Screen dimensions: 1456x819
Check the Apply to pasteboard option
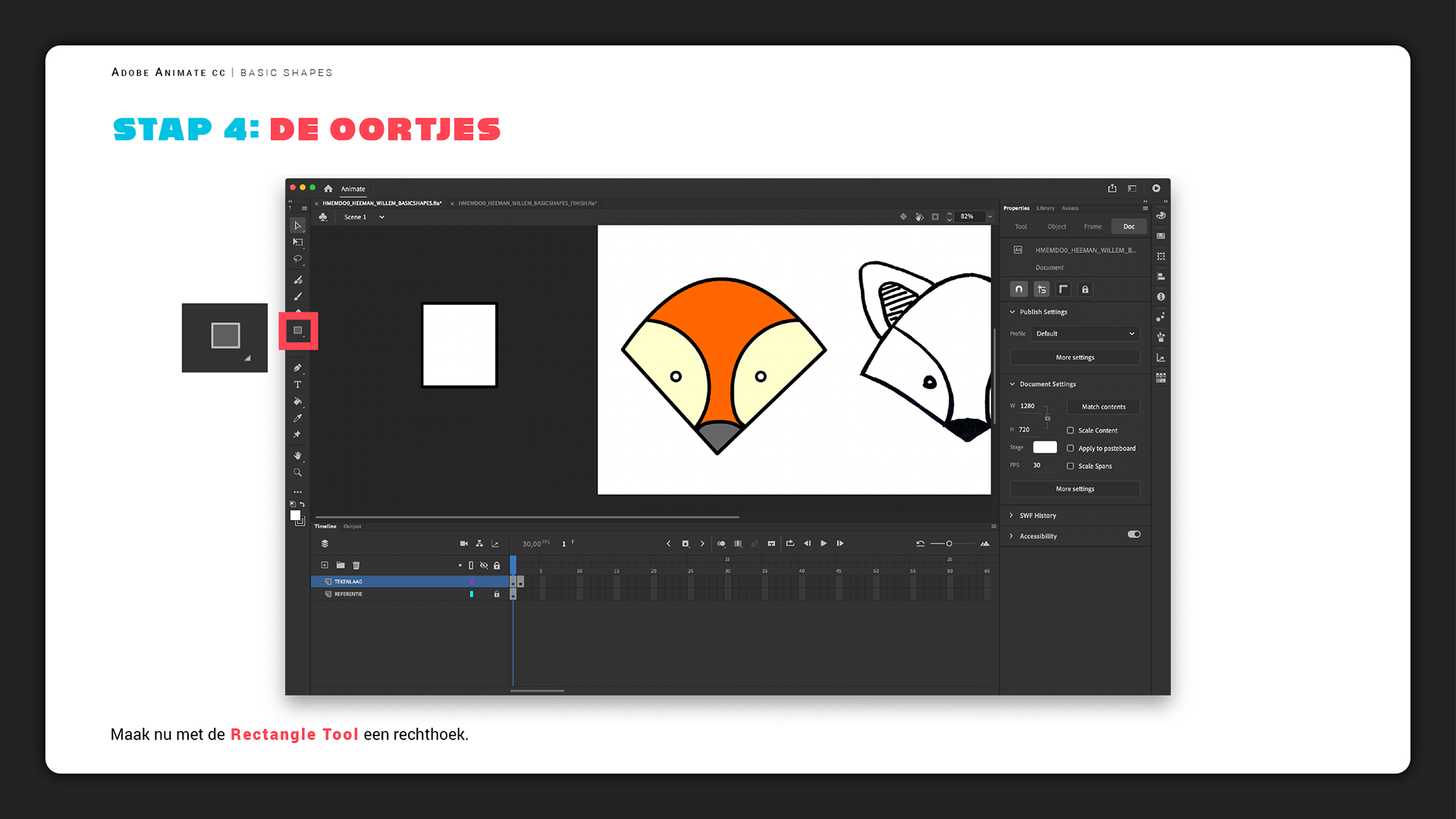coord(1070,449)
